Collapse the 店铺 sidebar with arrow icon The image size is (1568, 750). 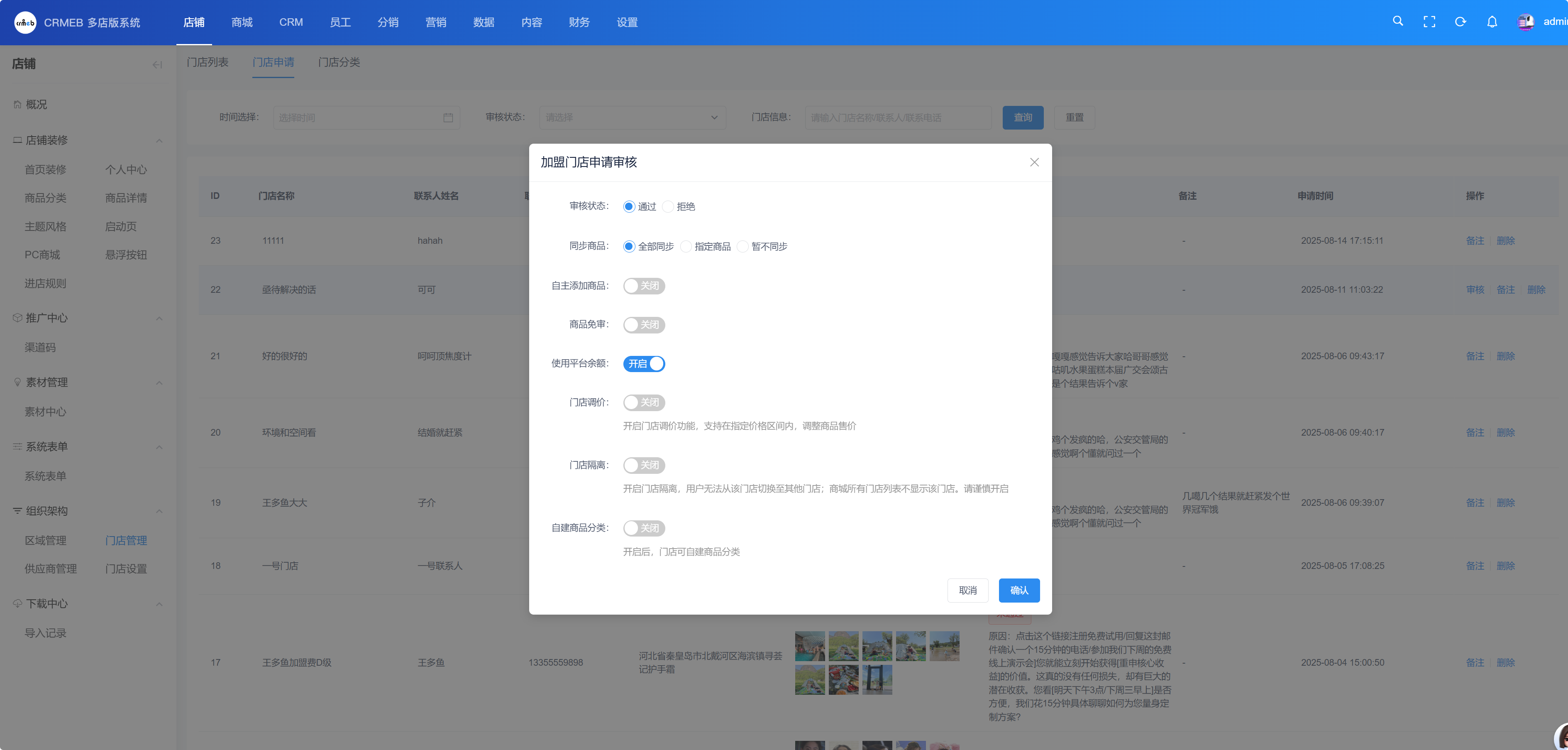point(157,65)
